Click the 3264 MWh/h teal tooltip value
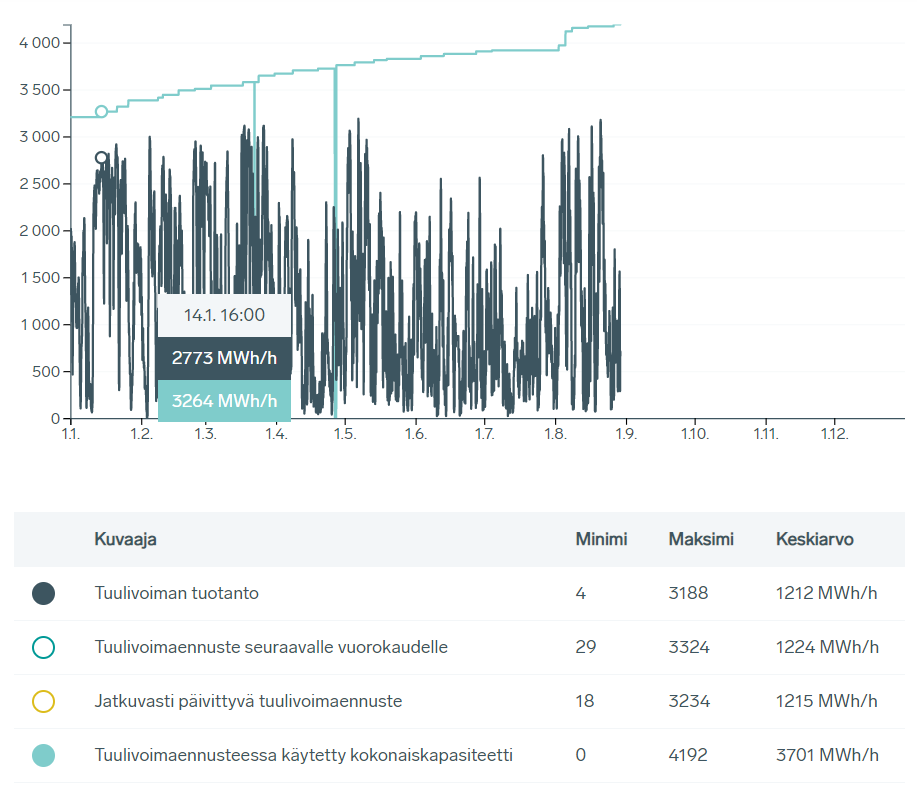 224,401
